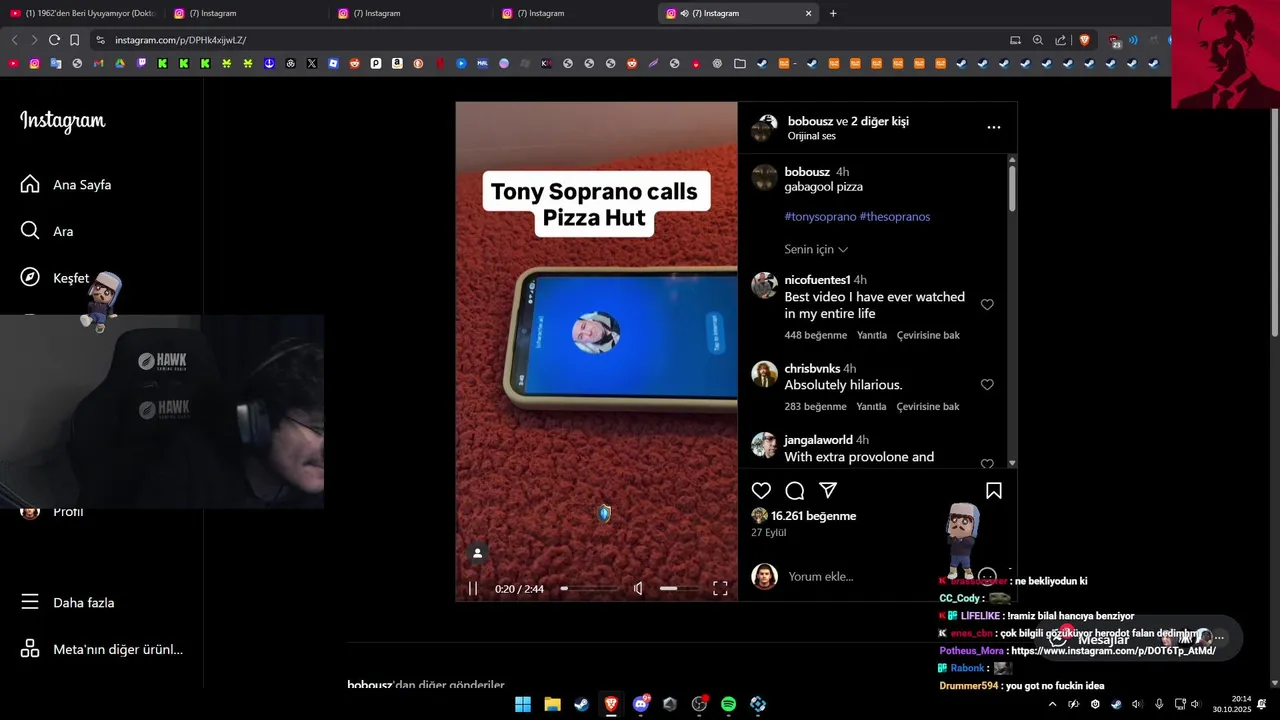
Task: Open instagram link in Potheus_Mora chat message
Action: [x=1113, y=651]
